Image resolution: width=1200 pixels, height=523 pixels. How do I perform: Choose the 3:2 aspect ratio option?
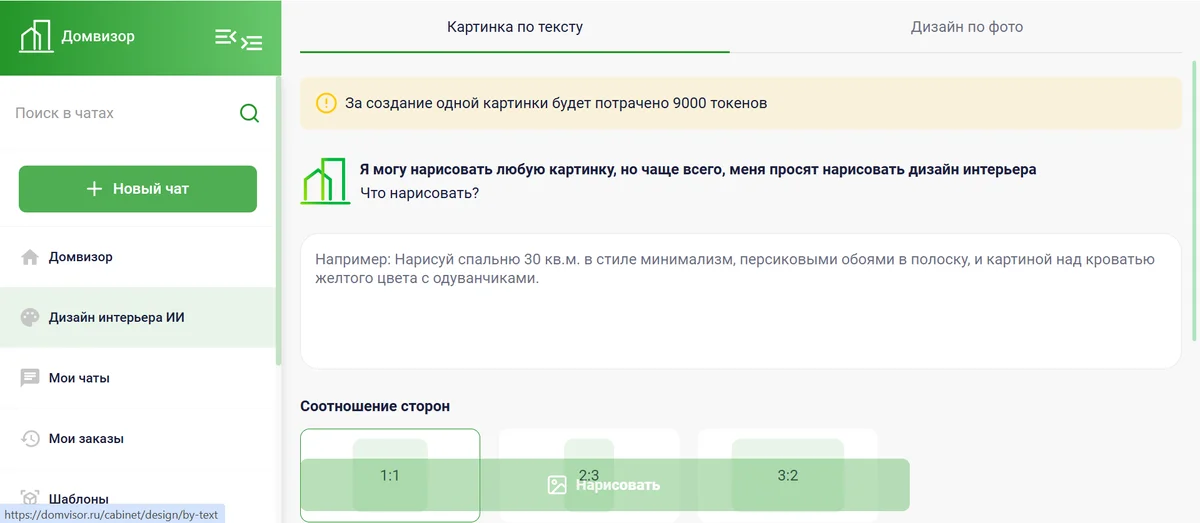788,445
